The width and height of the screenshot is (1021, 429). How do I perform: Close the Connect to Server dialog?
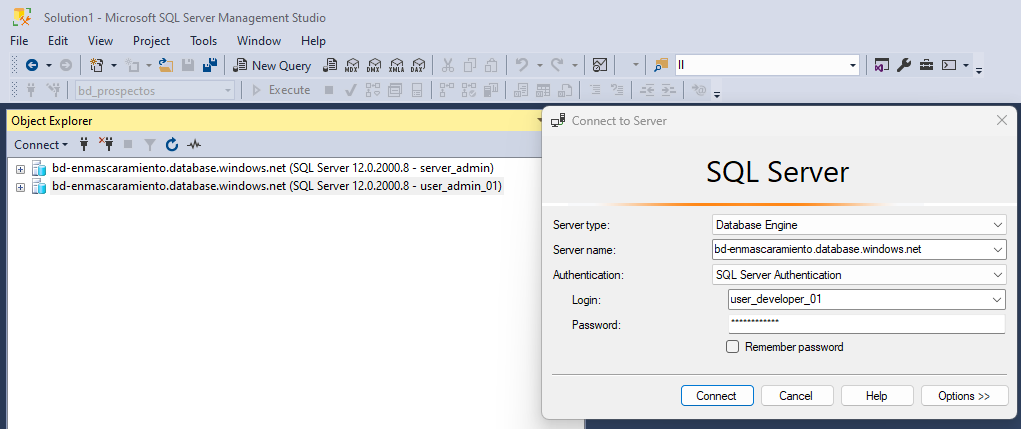click(1002, 120)
